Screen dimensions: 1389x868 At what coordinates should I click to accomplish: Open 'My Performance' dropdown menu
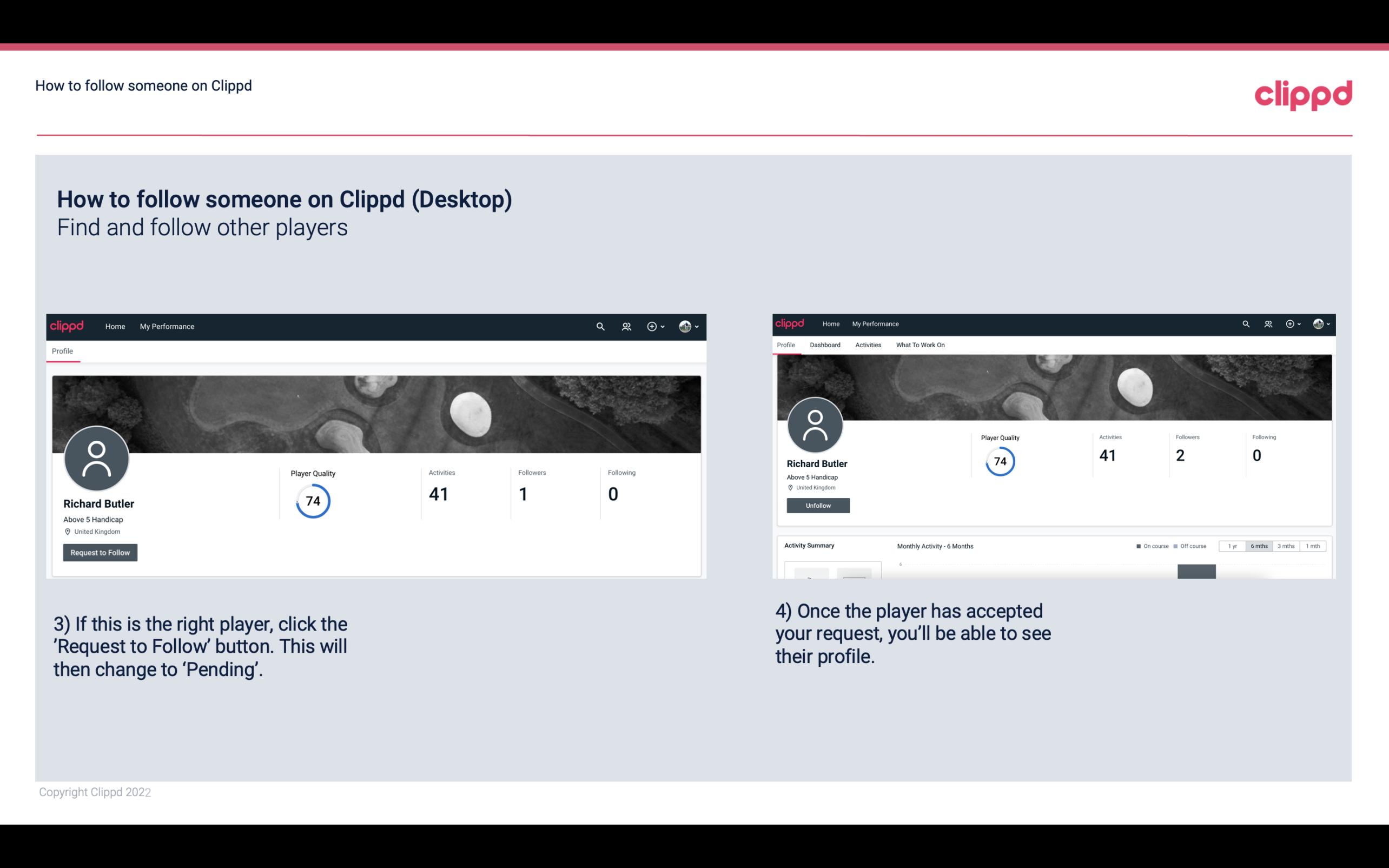point(167,326)
